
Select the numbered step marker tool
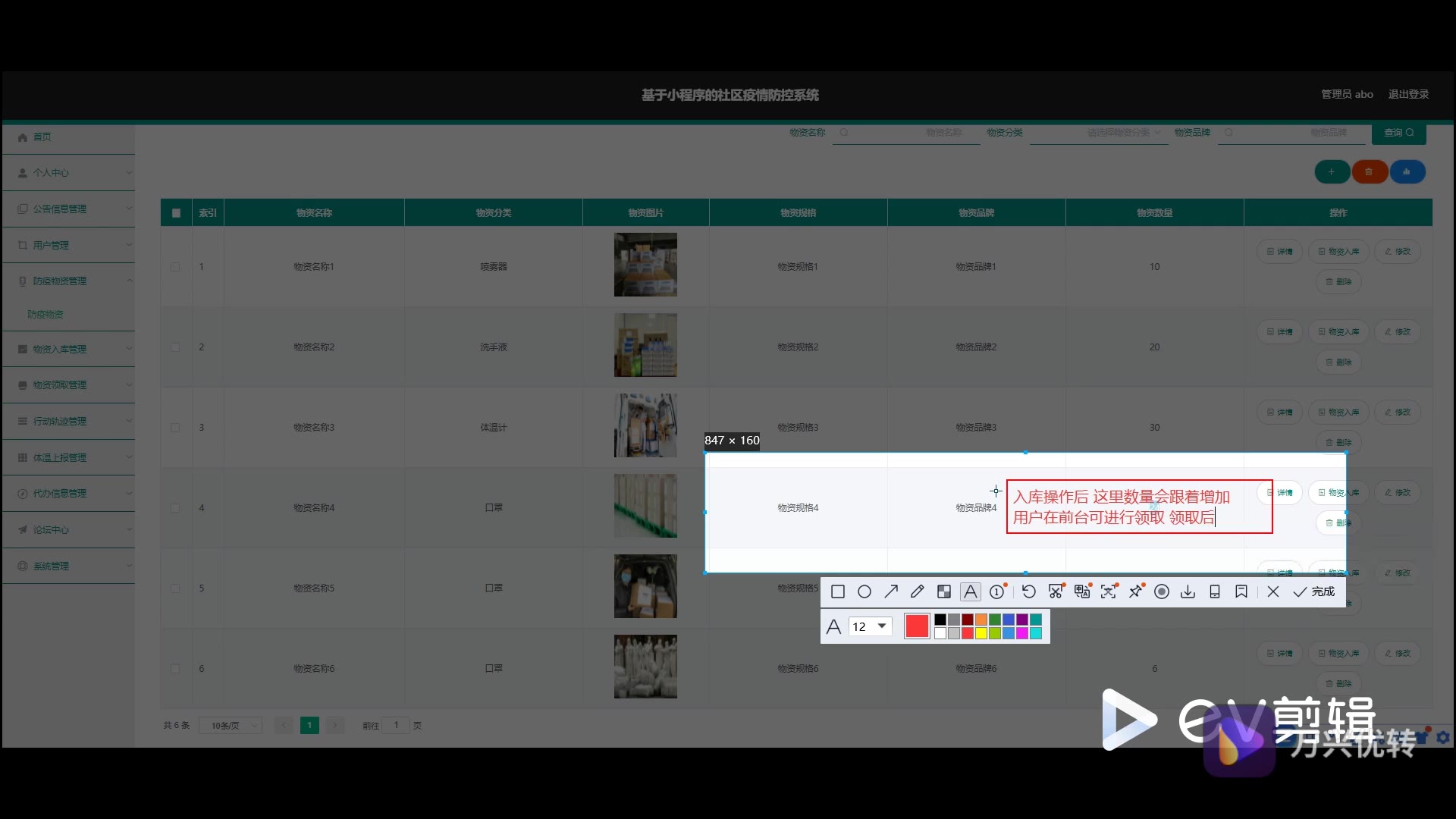tap(998, 591)
